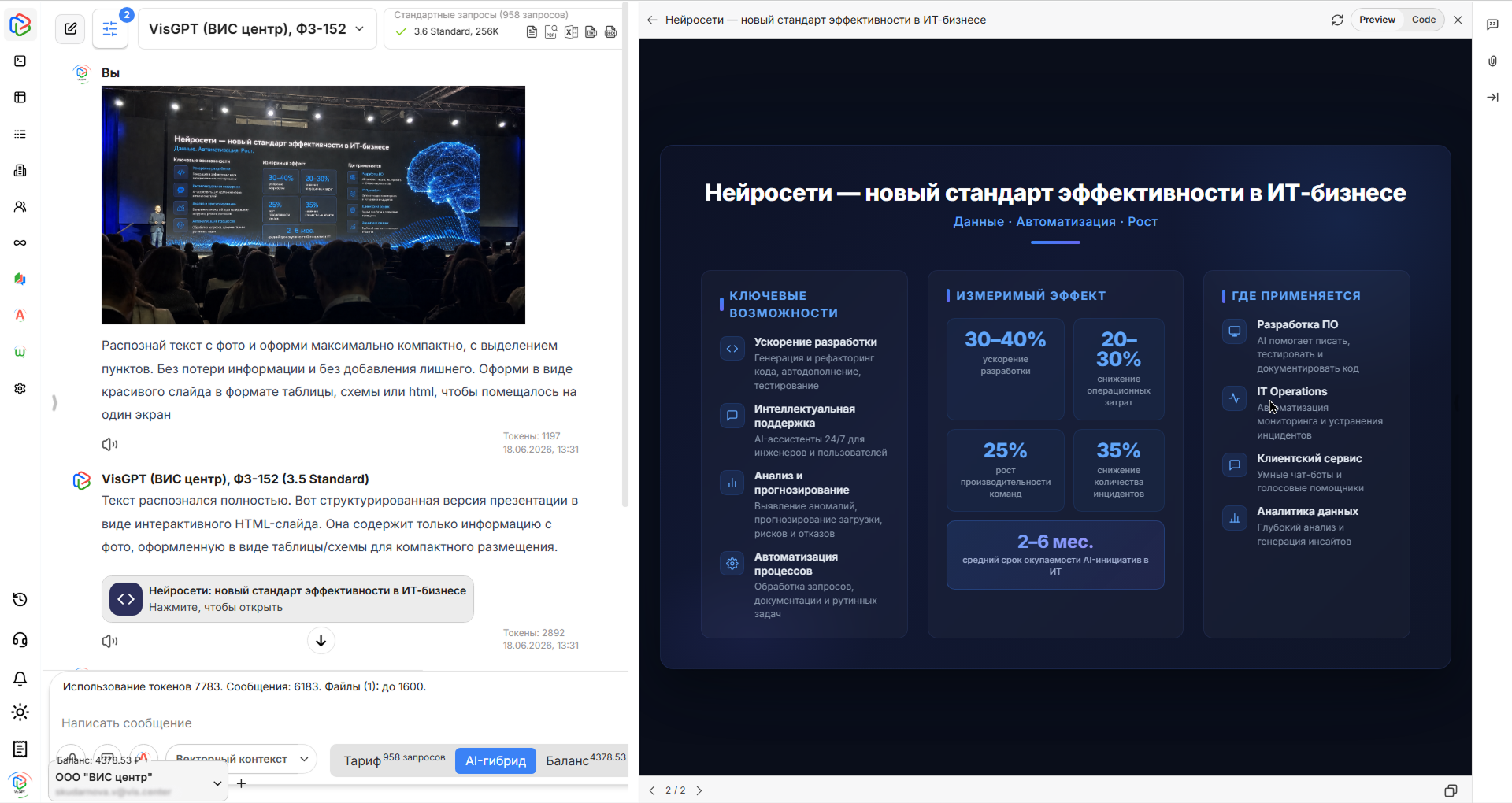Open the VisGPT (ВИС центр), ФЗ-152 model dropdown
1512x803 pixels.
pyautogui.click(x=257, y=29)
